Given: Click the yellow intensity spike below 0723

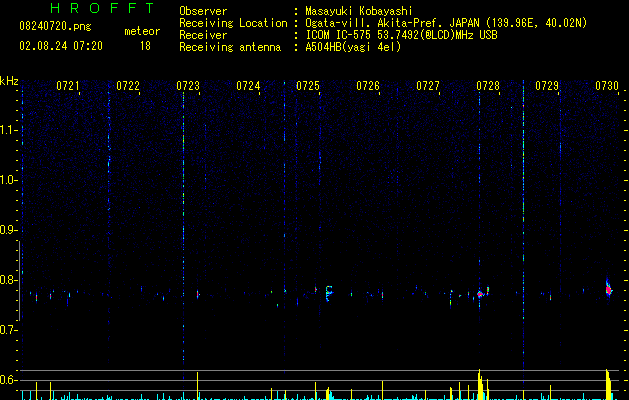Looking at the screenshot, I should (197, 386).
